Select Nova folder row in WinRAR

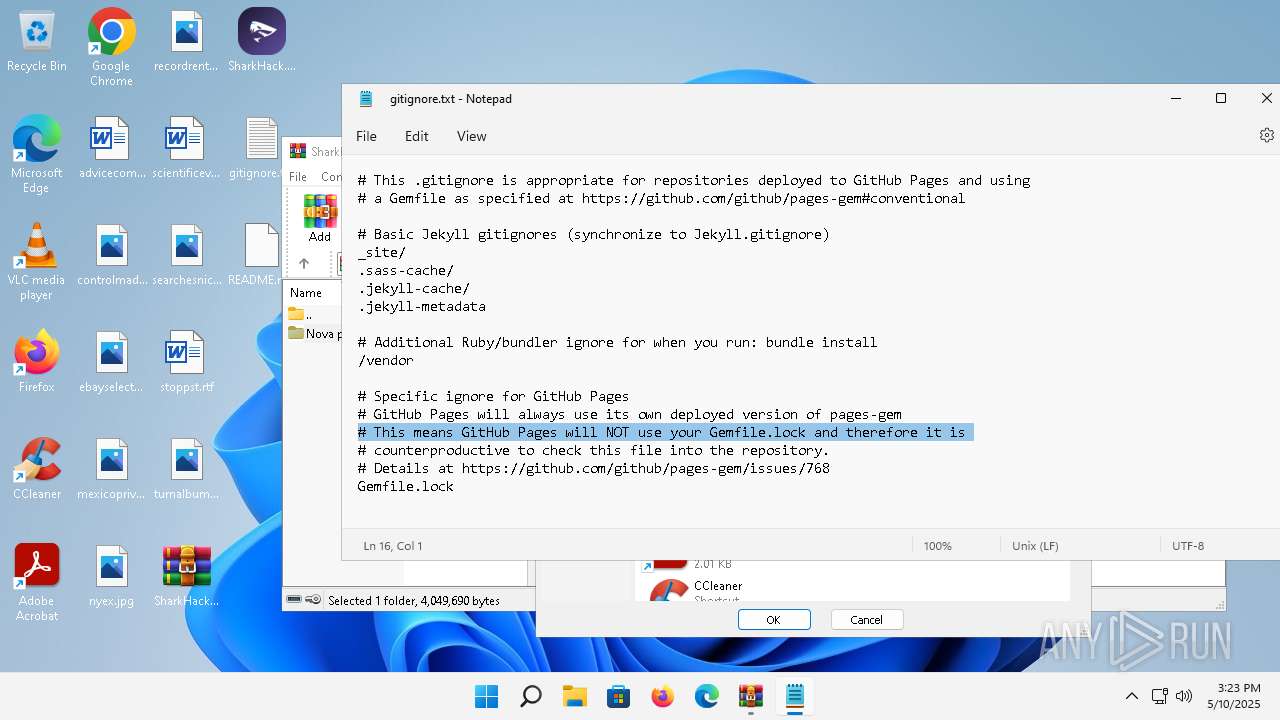[313, 333]
